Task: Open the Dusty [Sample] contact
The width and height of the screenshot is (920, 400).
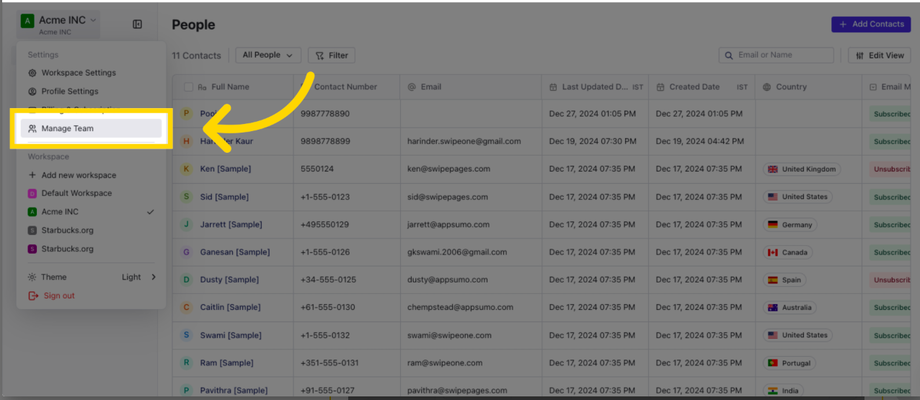Action: 229,280
